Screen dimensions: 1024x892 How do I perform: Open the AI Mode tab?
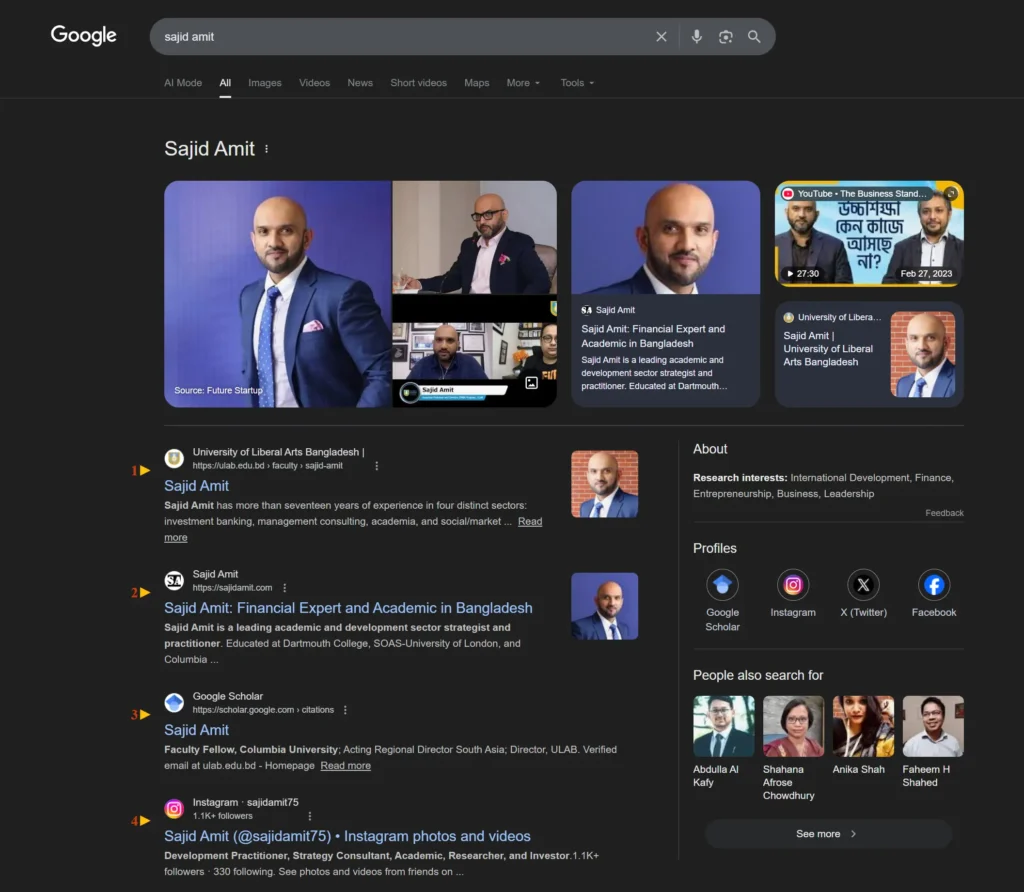(183, 83)
